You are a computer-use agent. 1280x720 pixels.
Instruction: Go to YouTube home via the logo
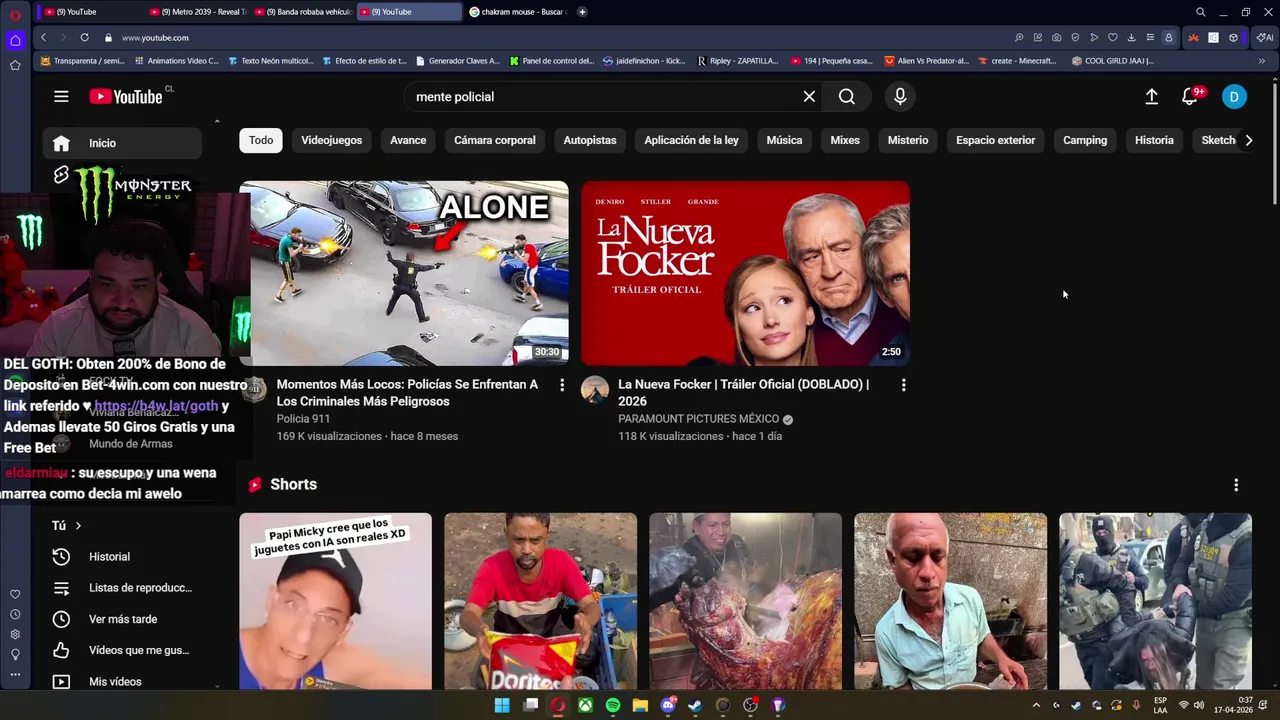pyautogui.click(x=126, y=97)
